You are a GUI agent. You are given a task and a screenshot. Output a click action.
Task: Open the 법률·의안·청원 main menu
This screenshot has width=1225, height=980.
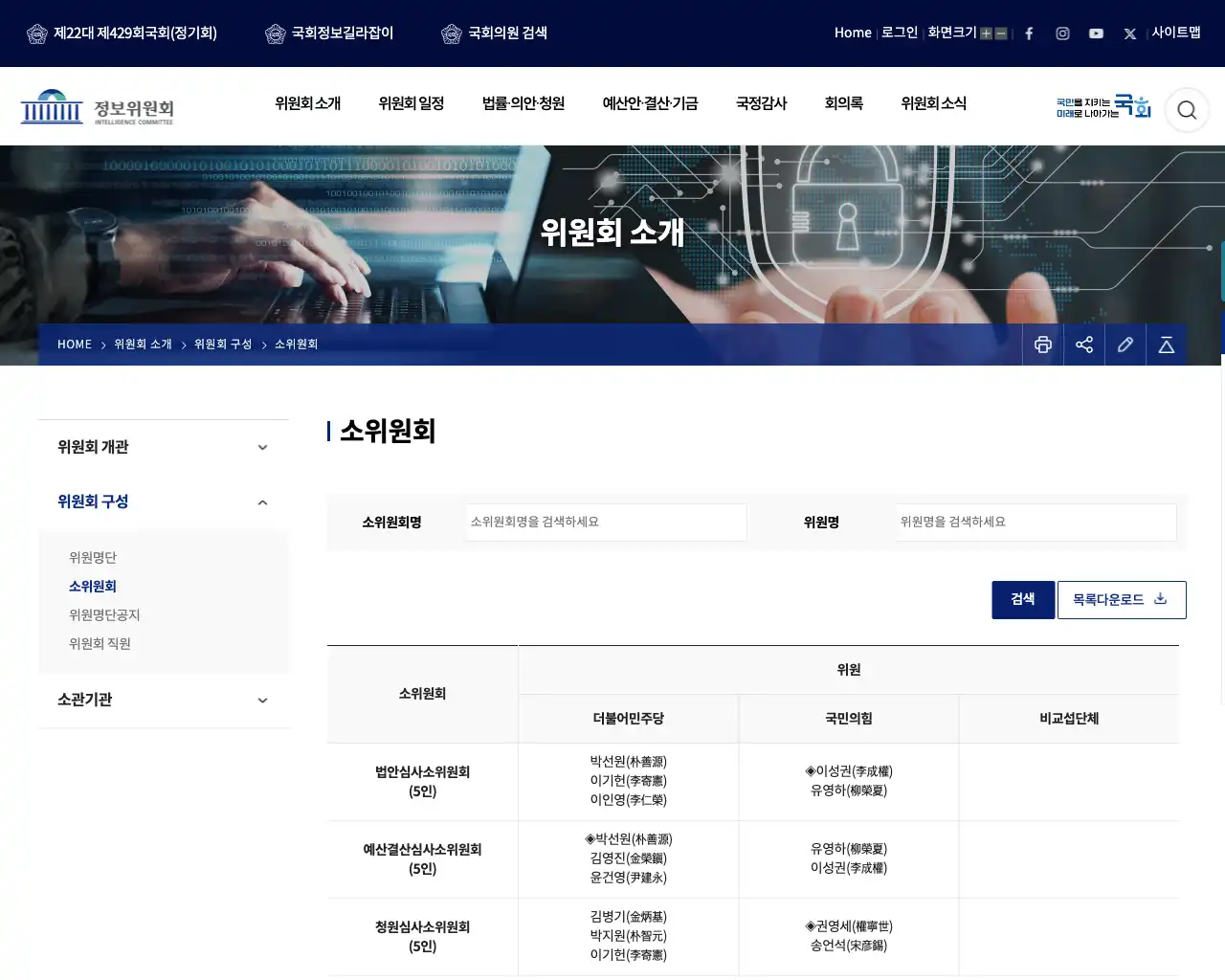coord(523,103)
